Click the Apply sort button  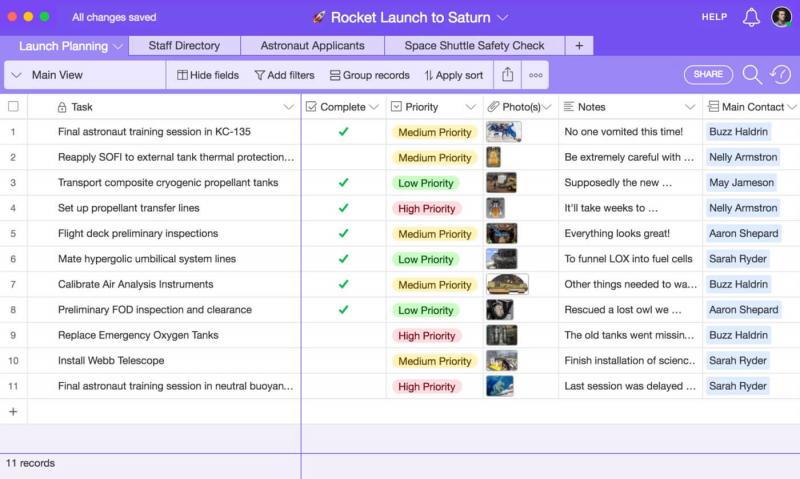click(x=453, y=75)
